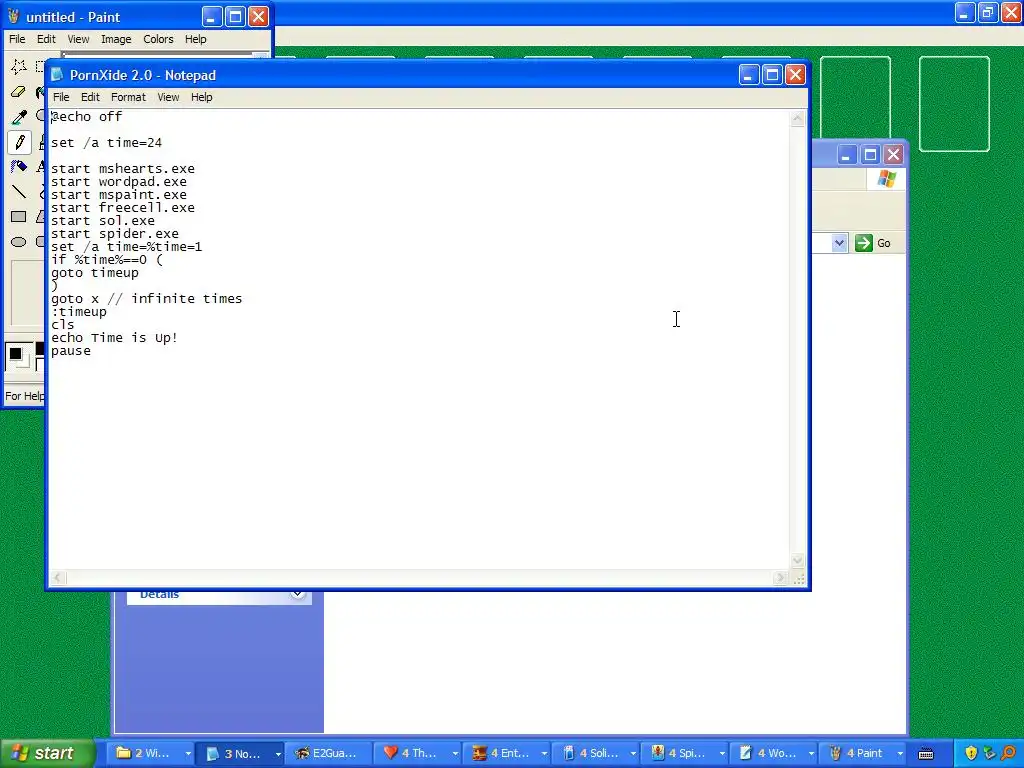Click the Windows flag logo in Explorer
1024x768 pixels.
tap(887, 179)
